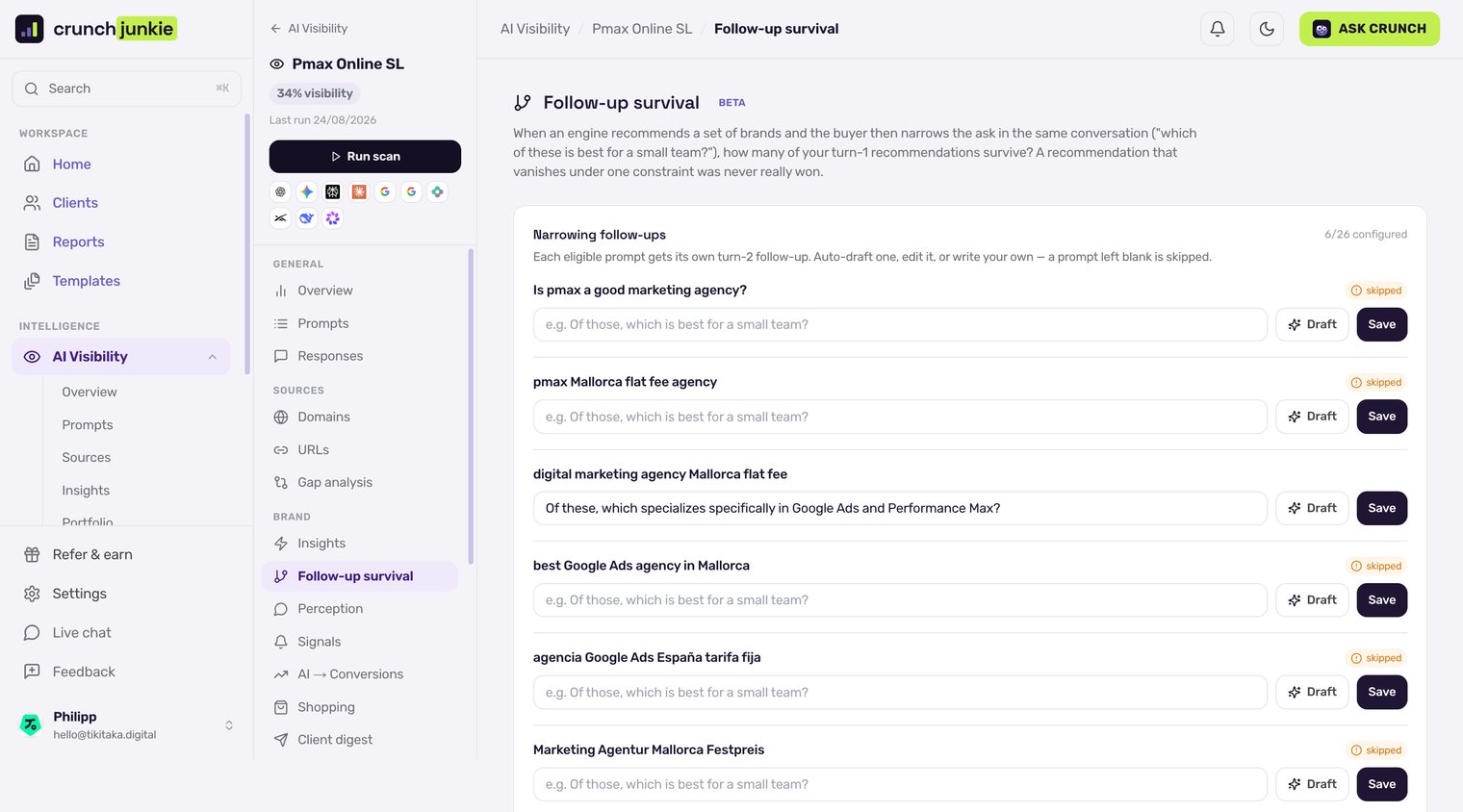
Task: Open AI → Conversions
Action: (359, 674)
